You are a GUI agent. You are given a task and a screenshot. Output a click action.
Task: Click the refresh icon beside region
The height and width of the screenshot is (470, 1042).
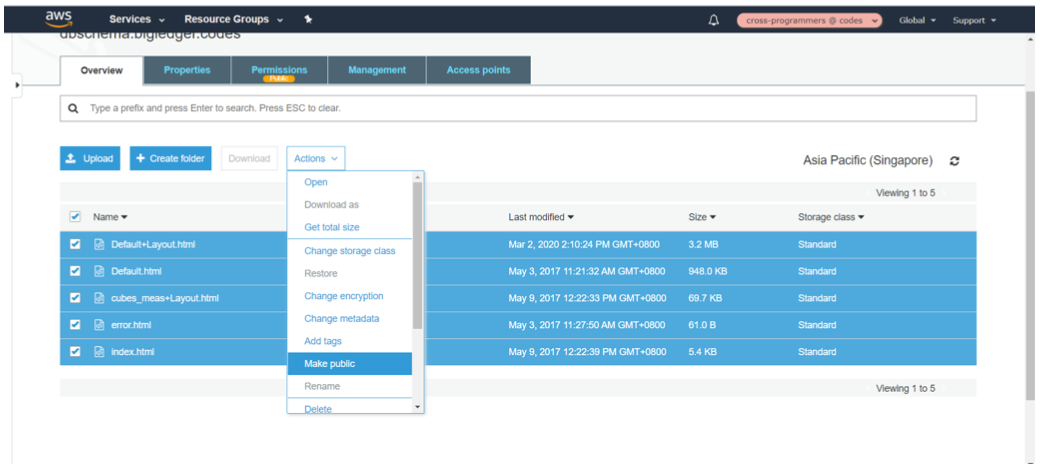(x=955, y=161)
